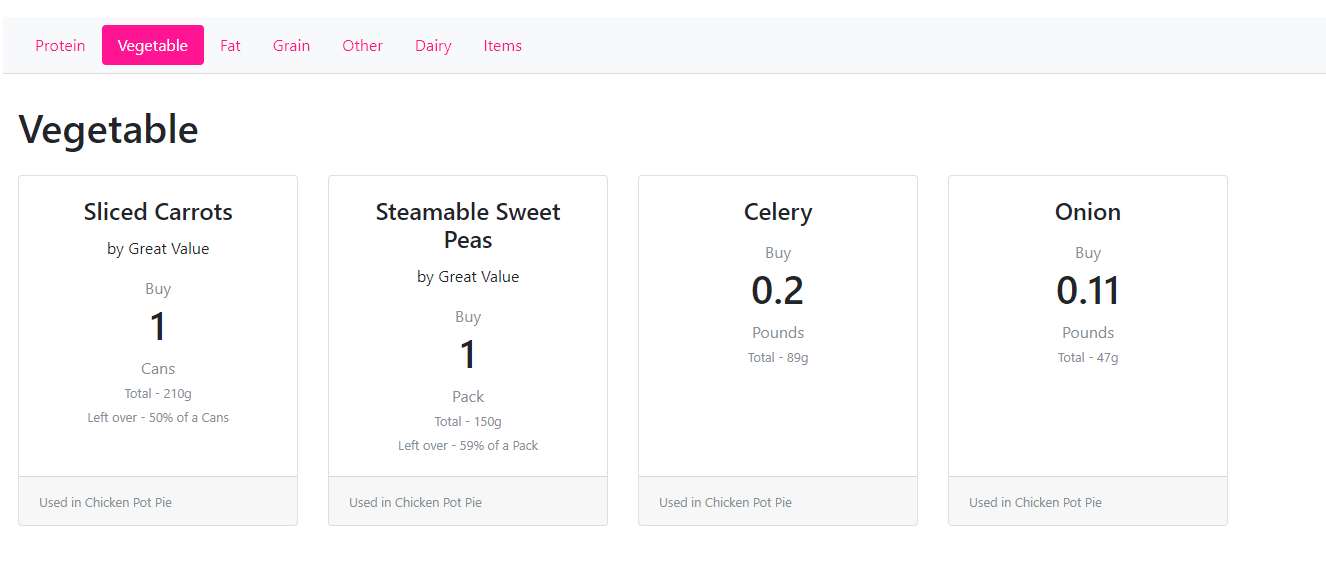Select the Sliced Carrots card title

click(158, 212)
